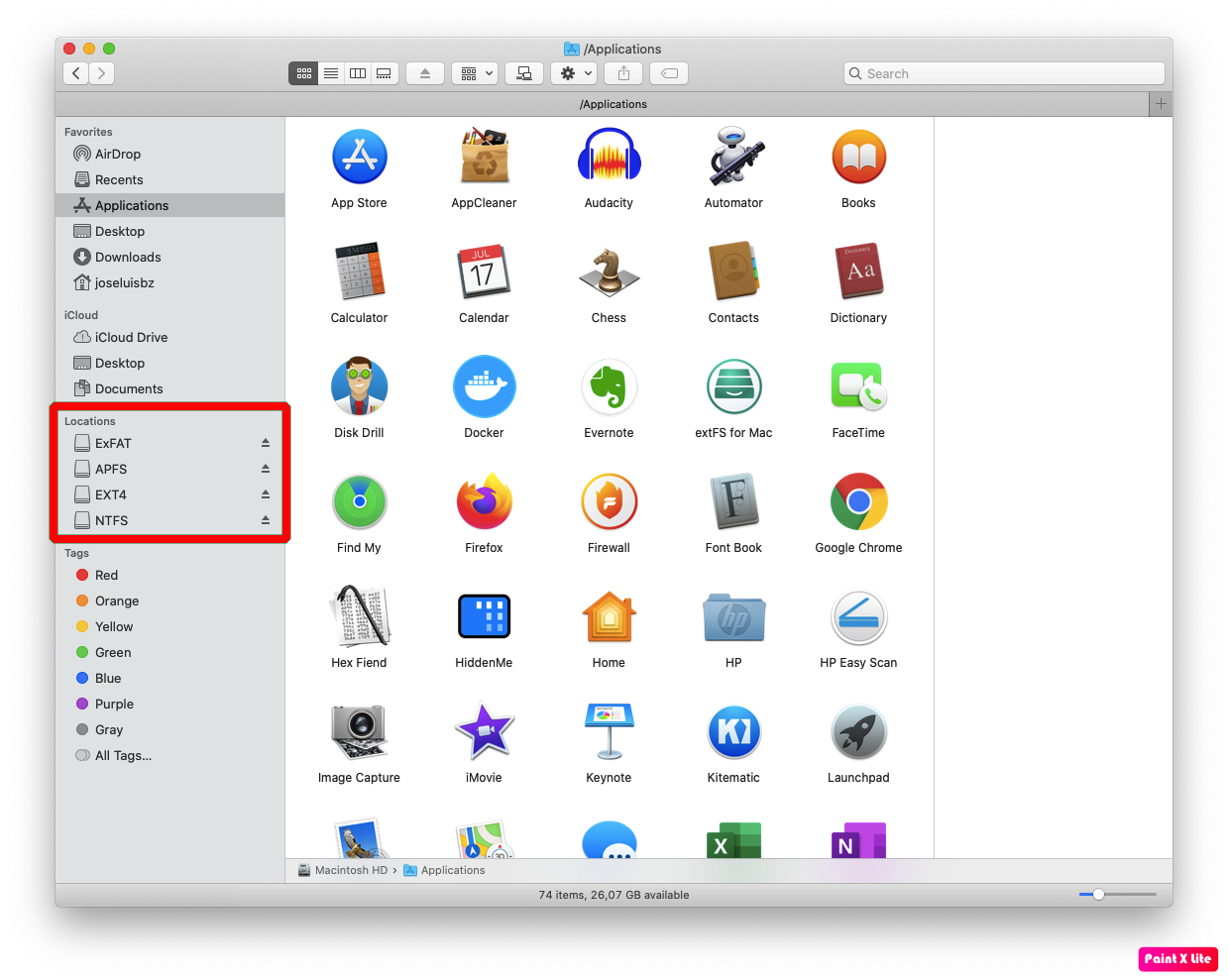Click the Connect to Server toolbar button
The image size is (1228, 980).
524,73
